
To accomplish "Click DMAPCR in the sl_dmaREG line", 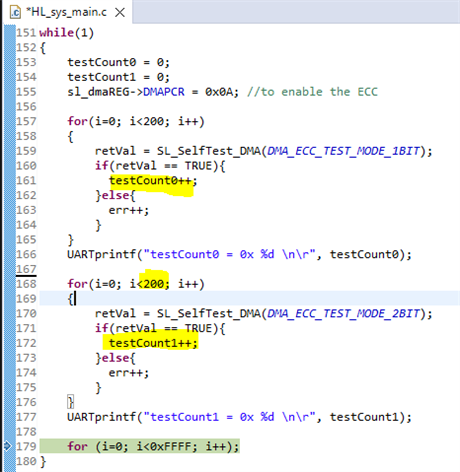I will pos(164,92).
